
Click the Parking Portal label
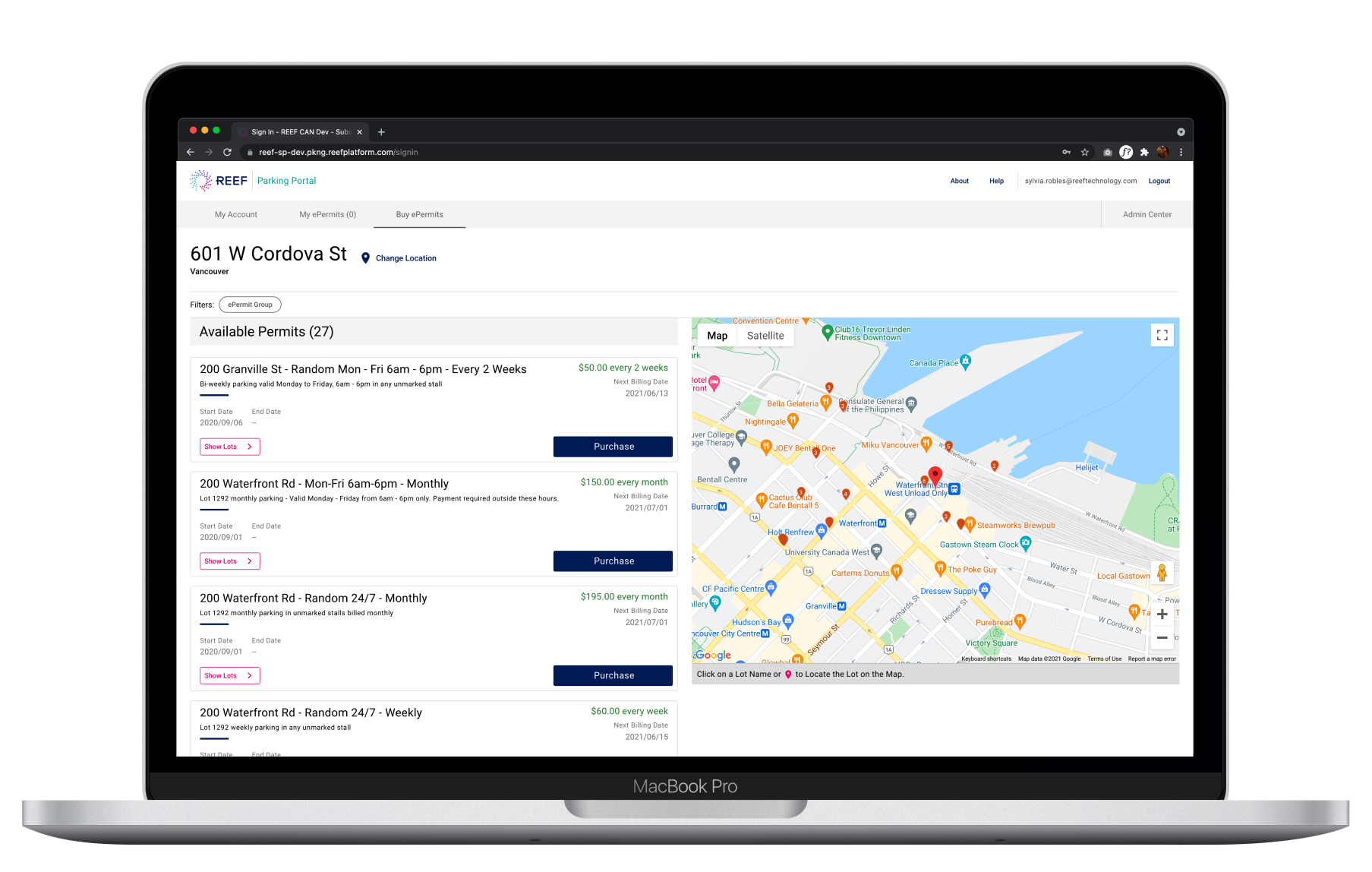(286, 181)
